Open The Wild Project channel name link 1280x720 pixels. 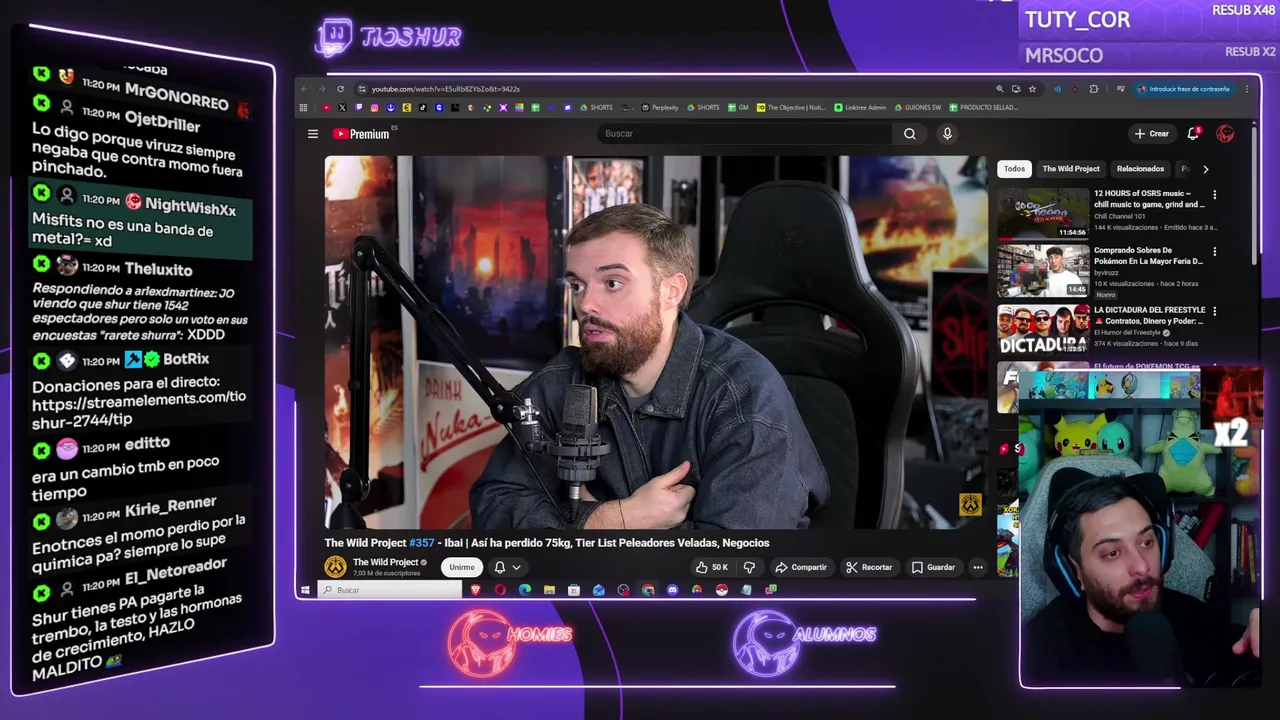click(x=385, y=563)
